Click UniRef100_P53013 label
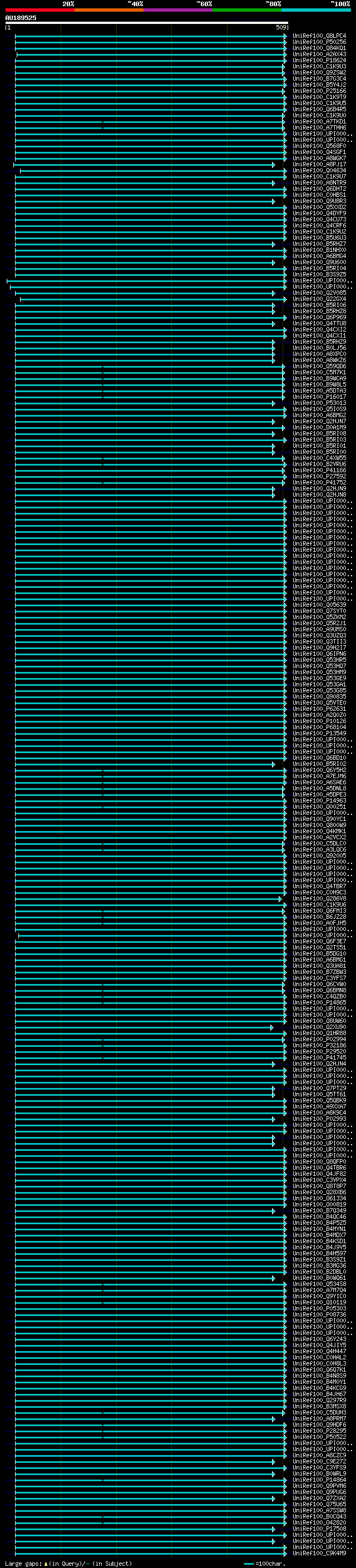Screen dimensions: 356x1568 tap(319, 403)
